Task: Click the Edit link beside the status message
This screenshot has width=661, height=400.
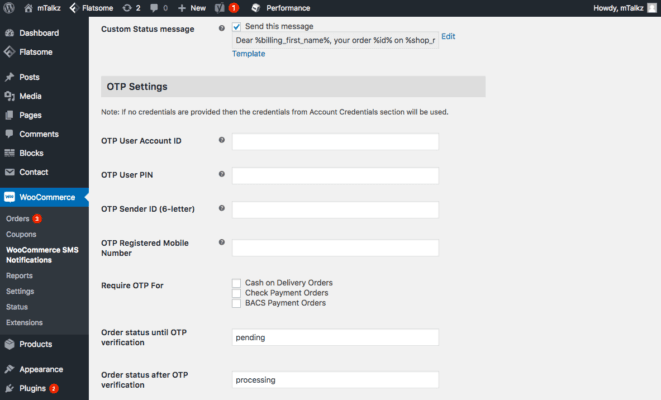Action: click(x=448, y=36)
